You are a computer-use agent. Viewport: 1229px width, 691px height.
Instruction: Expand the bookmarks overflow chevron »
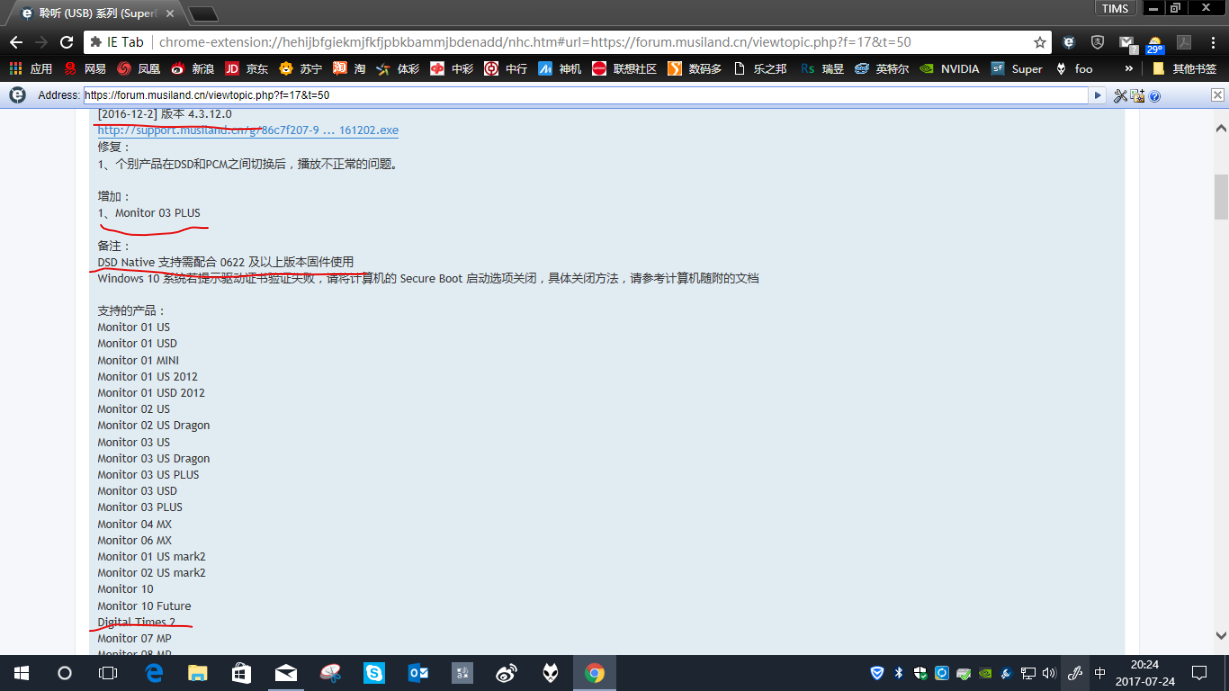(x=1129, y=68)
